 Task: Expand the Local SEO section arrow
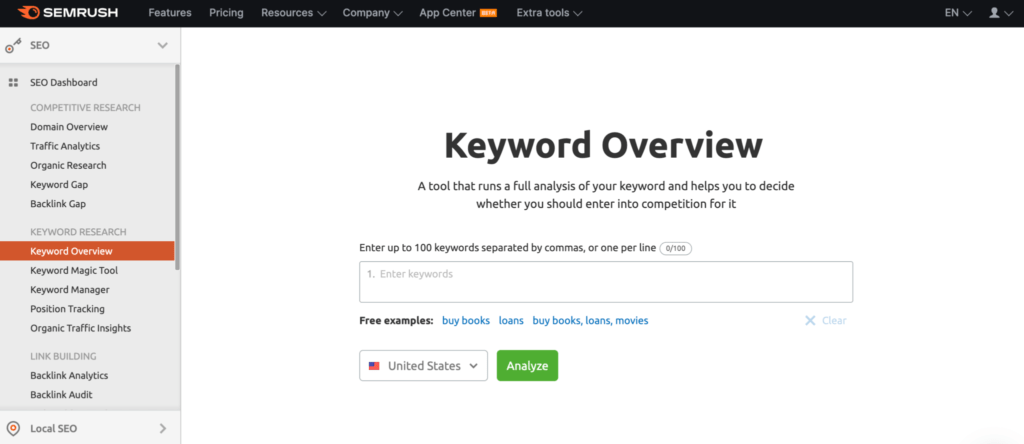pyautogui.click(x=163, y=429)
